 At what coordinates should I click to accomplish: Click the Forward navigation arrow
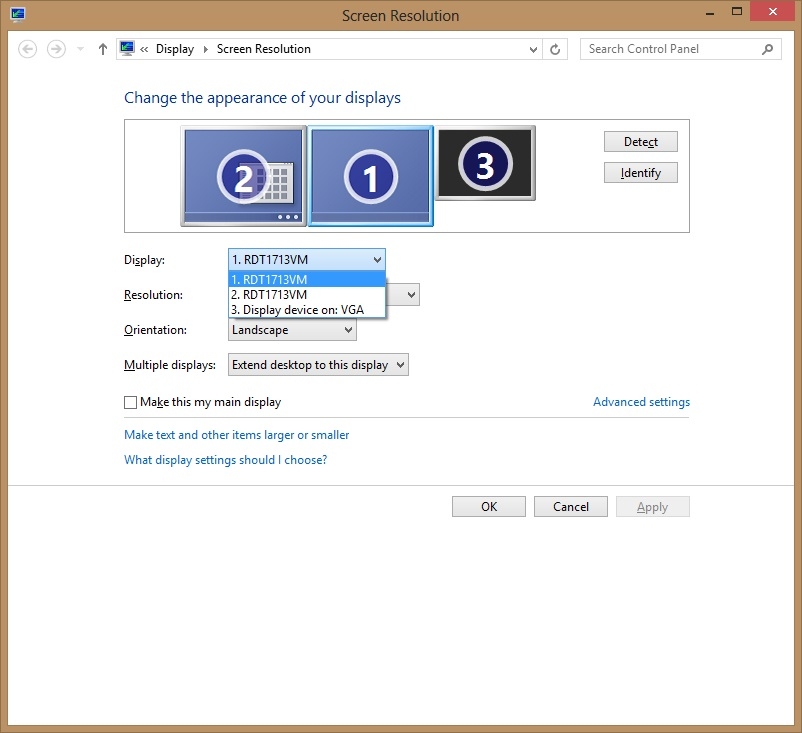coord(57,49)
